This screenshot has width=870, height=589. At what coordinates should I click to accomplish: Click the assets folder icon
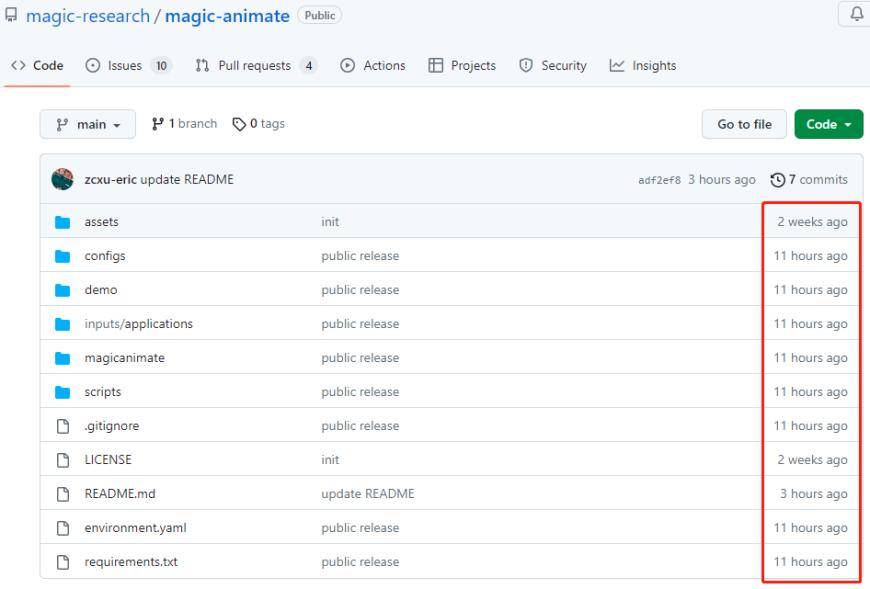tap(63, 222)
